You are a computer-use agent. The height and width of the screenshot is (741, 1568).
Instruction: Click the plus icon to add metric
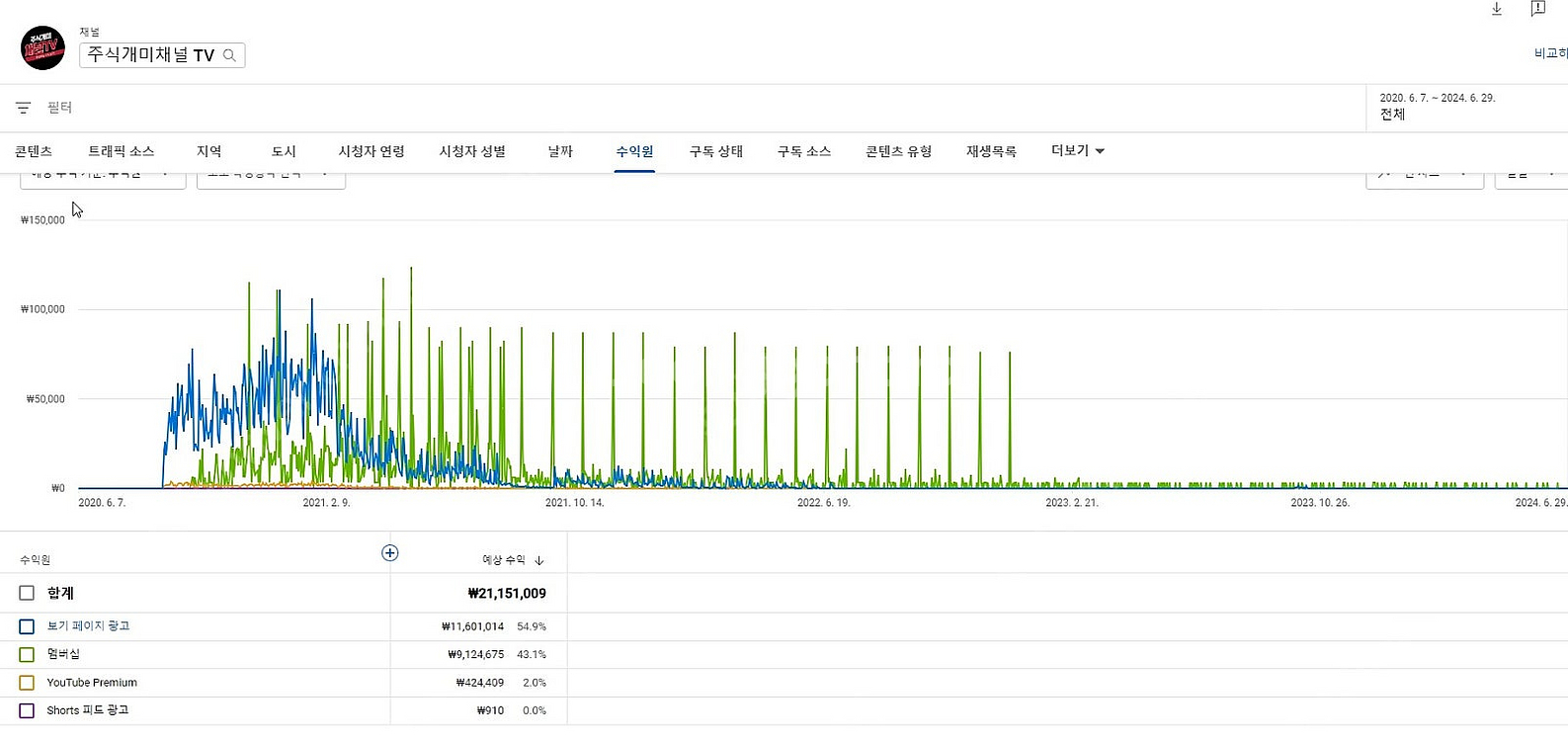(x=390, y=553)
